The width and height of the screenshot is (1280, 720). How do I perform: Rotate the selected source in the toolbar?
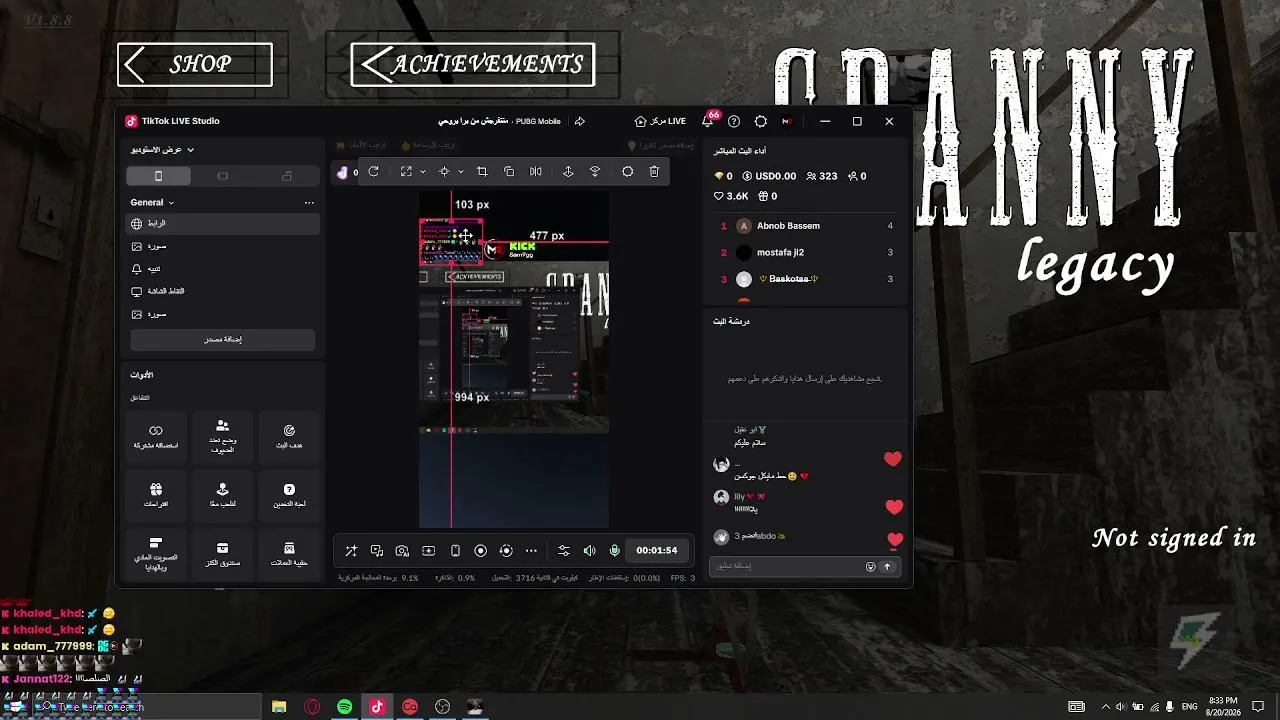[373, 172]
